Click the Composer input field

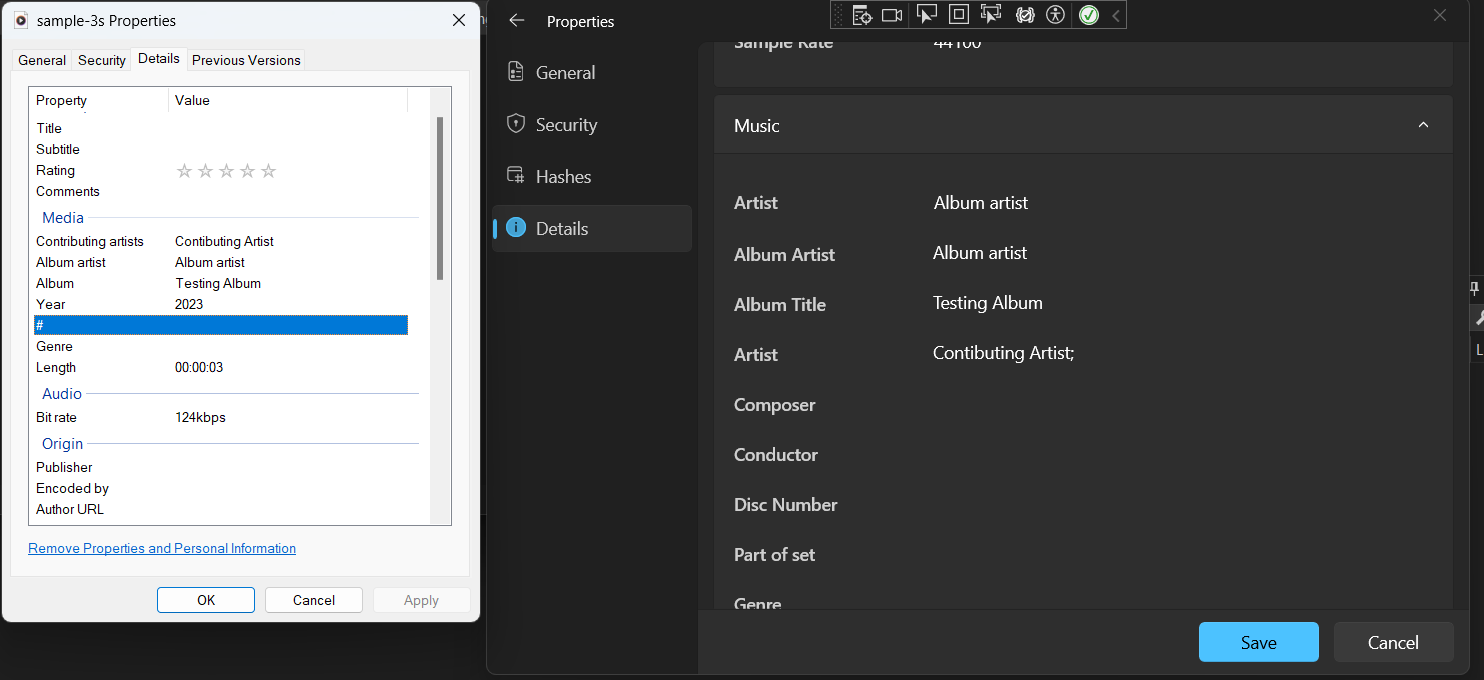[x=1100, y=404]
